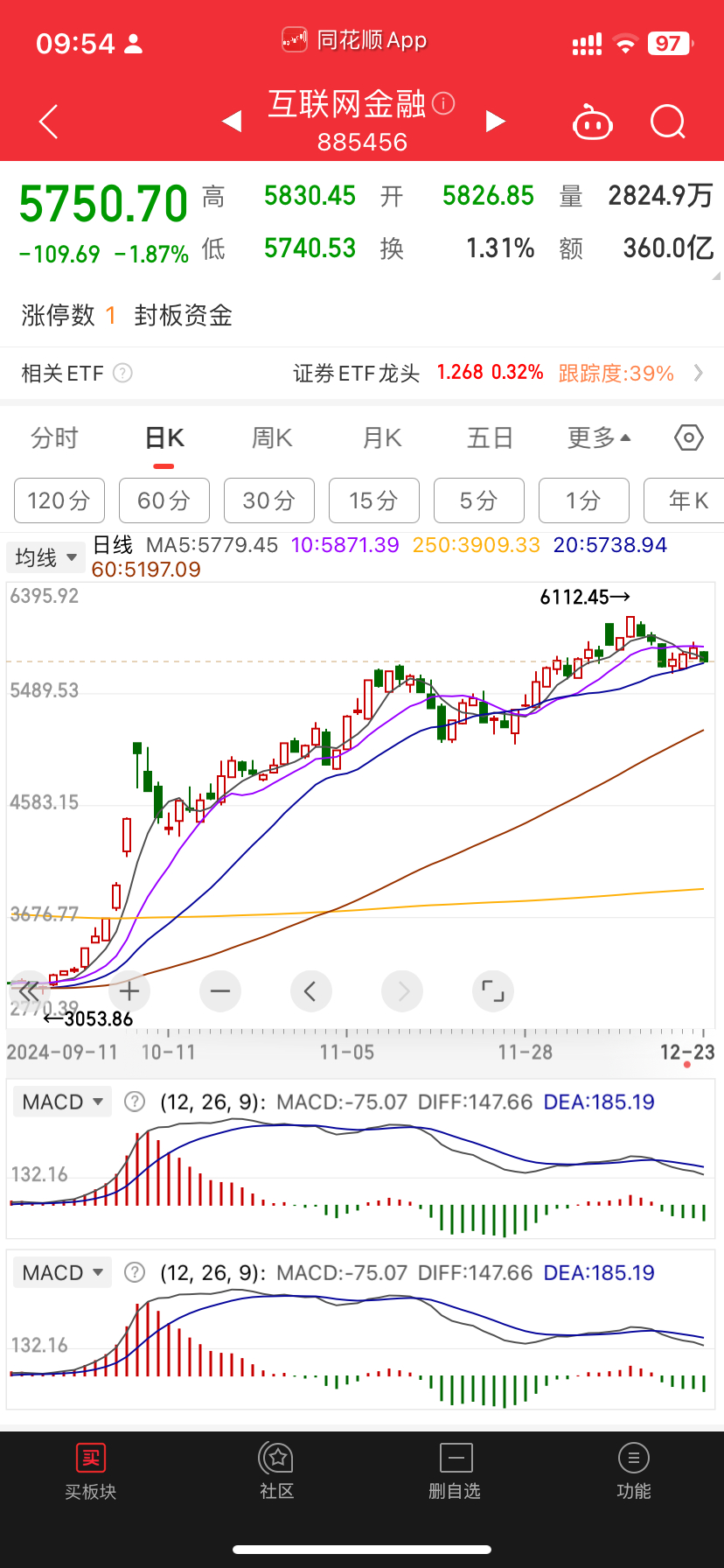The width and height of the screenshot is (724, 1568).
Task: Select the 120分 period button
Action: pyautogui.click(x=59, y=500)
